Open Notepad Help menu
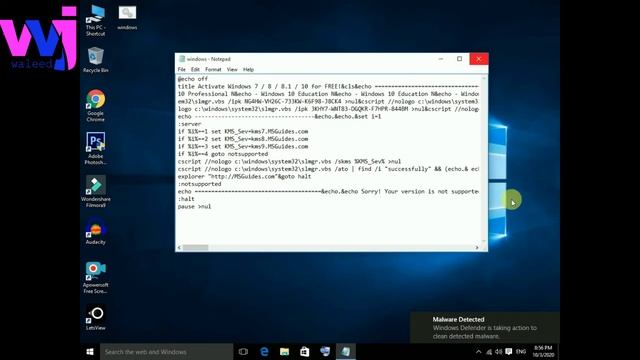640x360 pixels. tap(248, 69)
